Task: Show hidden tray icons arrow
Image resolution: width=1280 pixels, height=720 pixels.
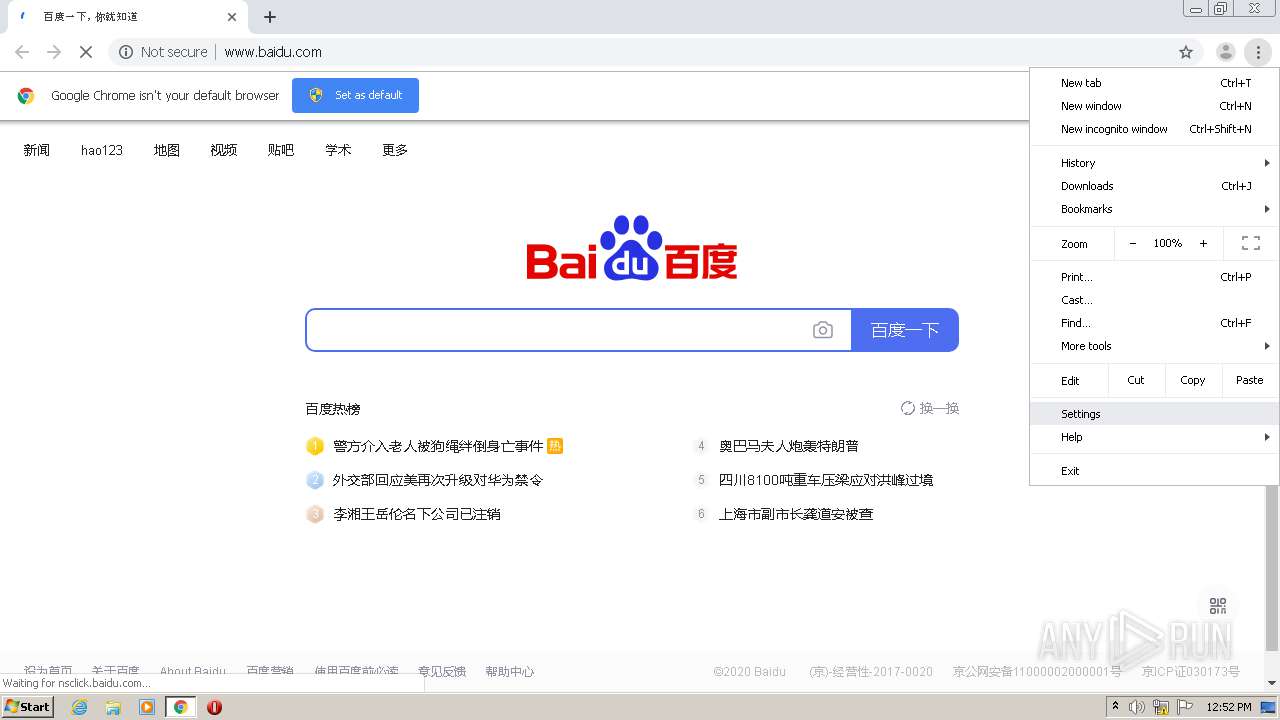Action: tap(1116, 706)
